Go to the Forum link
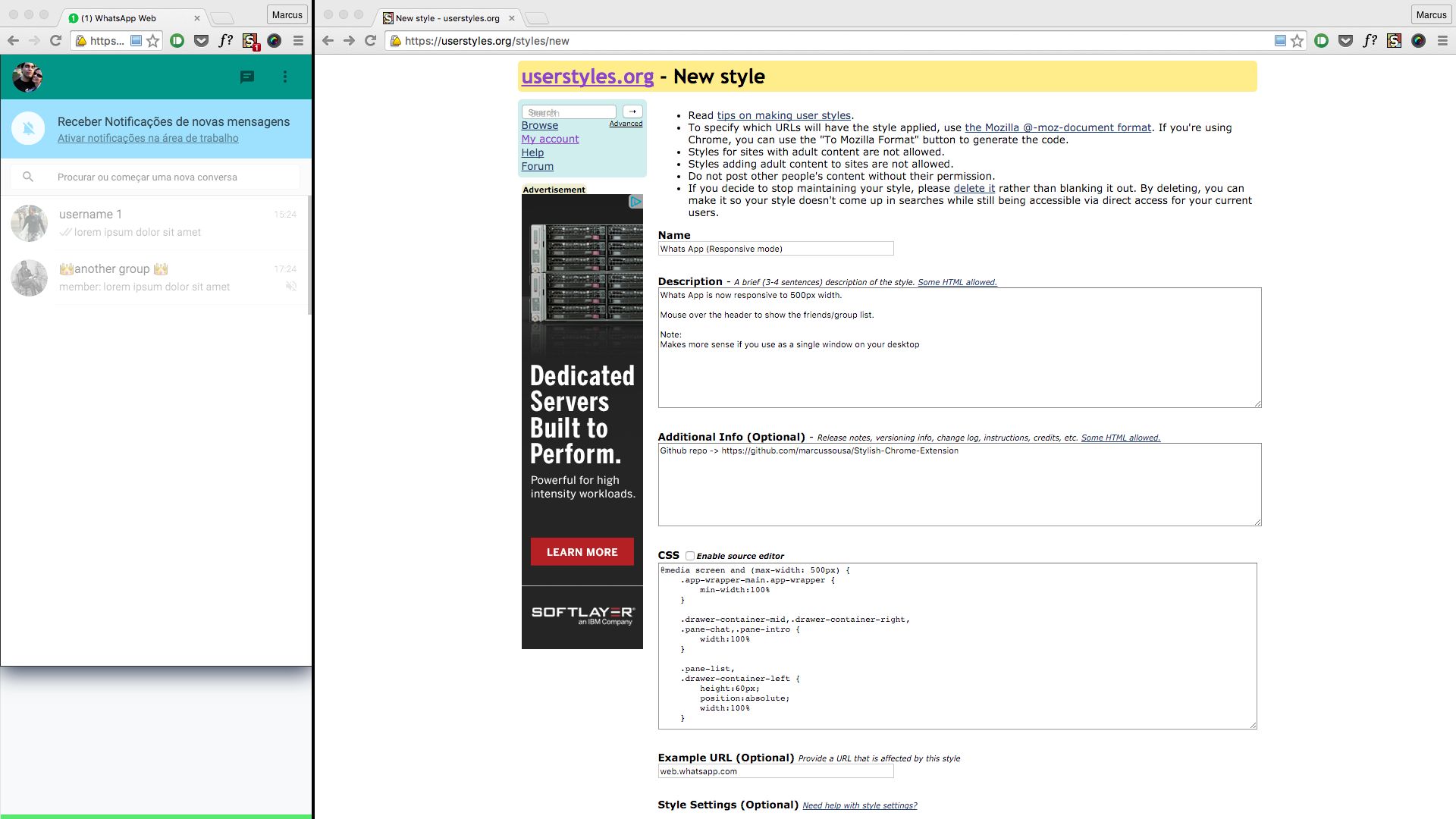Screen dimensions: 1456x819 pyautogui.click(x=538, y=167)
